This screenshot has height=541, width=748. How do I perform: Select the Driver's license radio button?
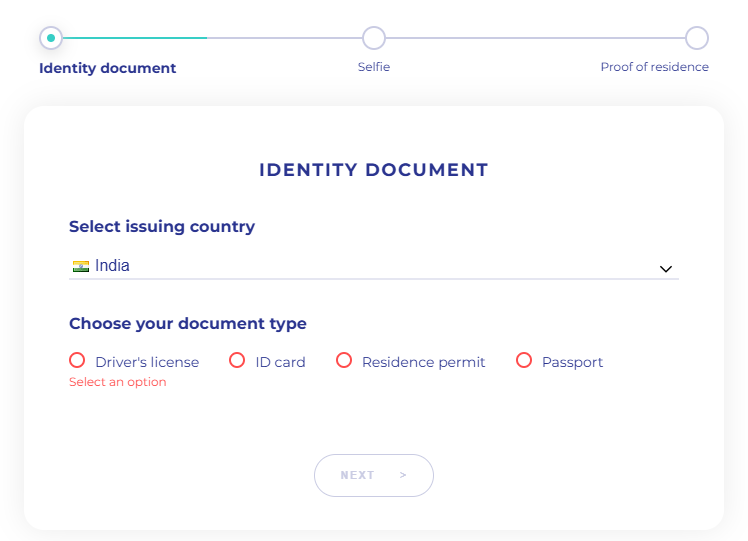coord(77,360)
